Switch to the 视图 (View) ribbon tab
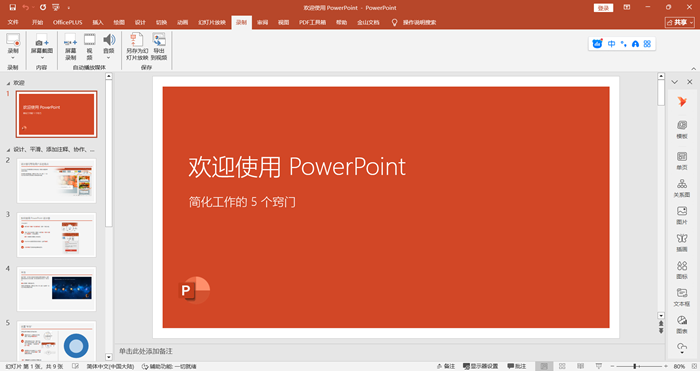 [283, 22]
